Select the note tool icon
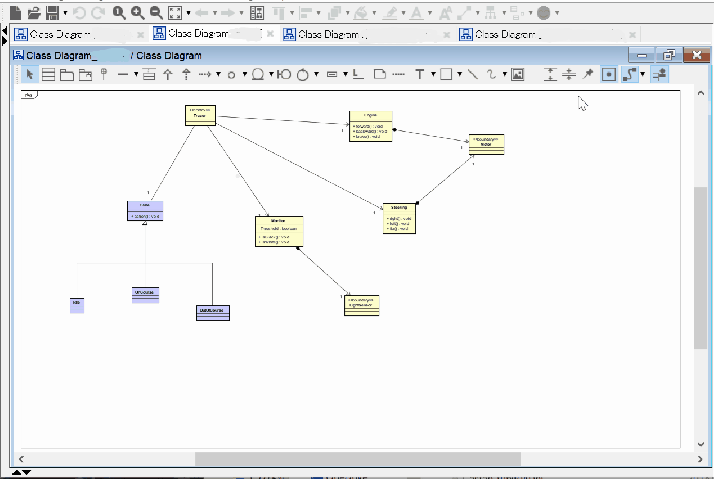The height and width of the screenshot is (479, 714). tap(379, 74)
